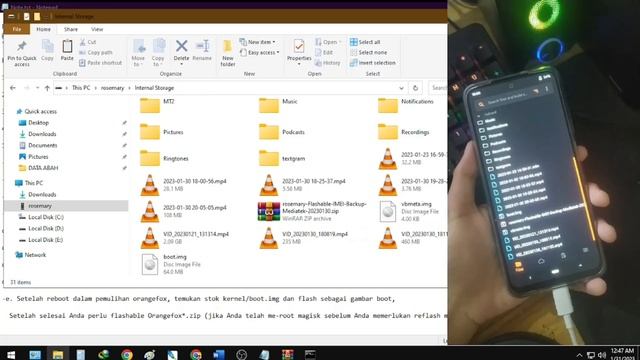Switch to the View ribbon tab
The width and height of the screenshot is (640, 360).
[x=97, y=29]
